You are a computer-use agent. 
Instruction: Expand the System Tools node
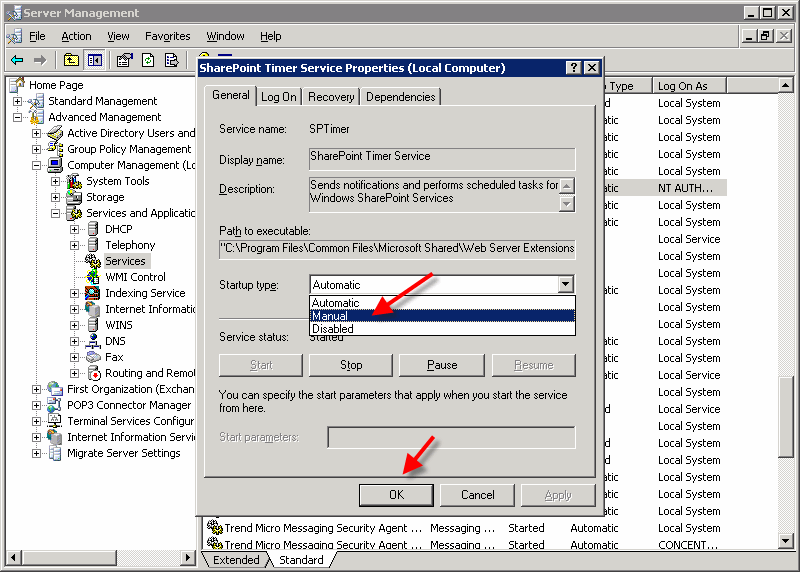click(x=55, y=181)
